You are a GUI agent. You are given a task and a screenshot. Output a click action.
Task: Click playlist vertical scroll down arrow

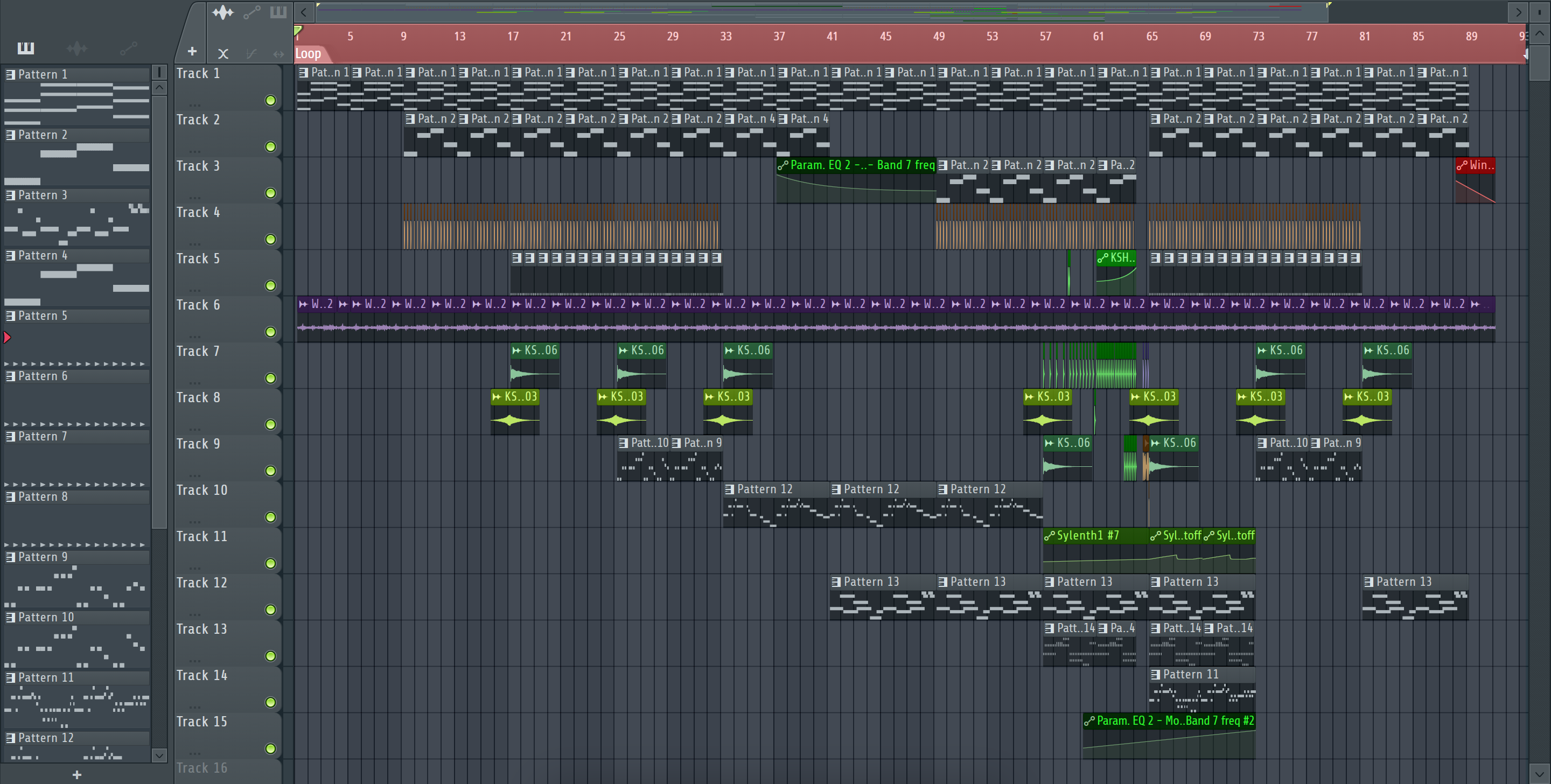point(1540,774)
